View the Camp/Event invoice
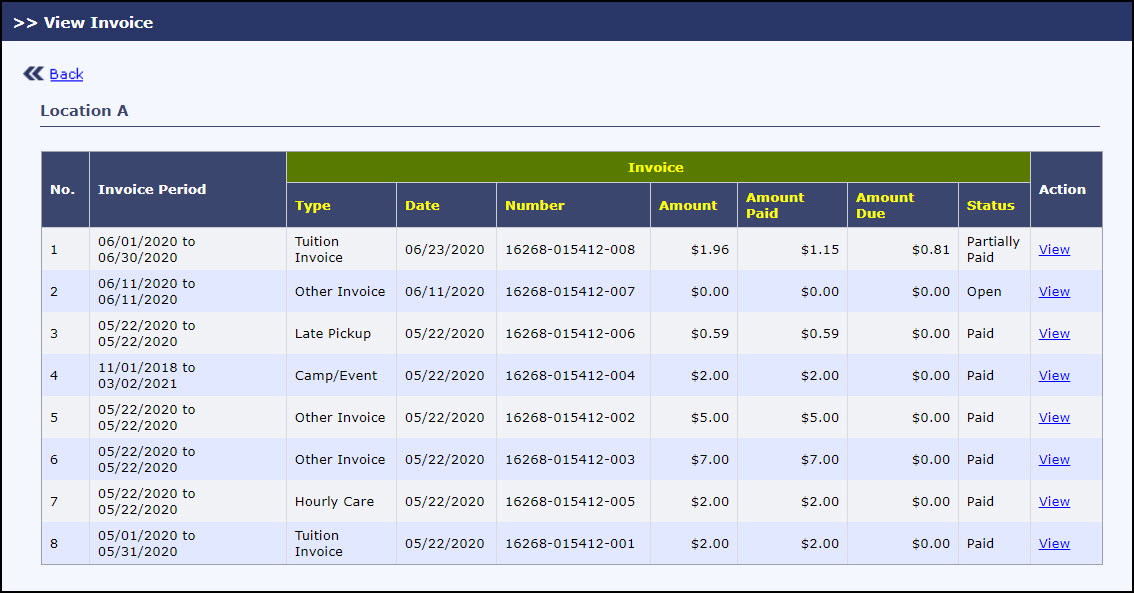Image resolution: width=1134 pixels, height=593 pixels. pos(1053,375)
